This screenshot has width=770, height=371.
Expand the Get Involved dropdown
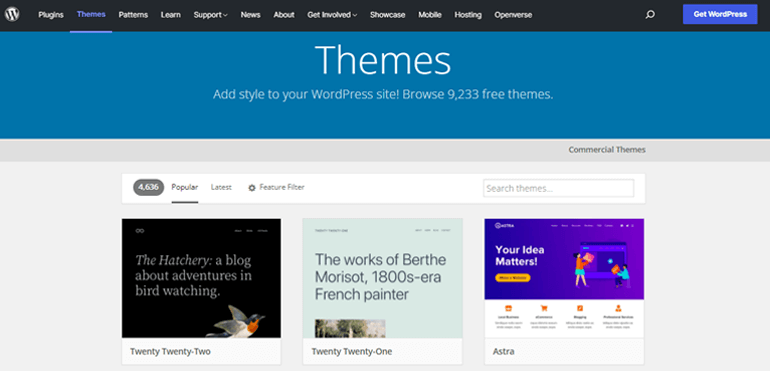coord(332,15)
